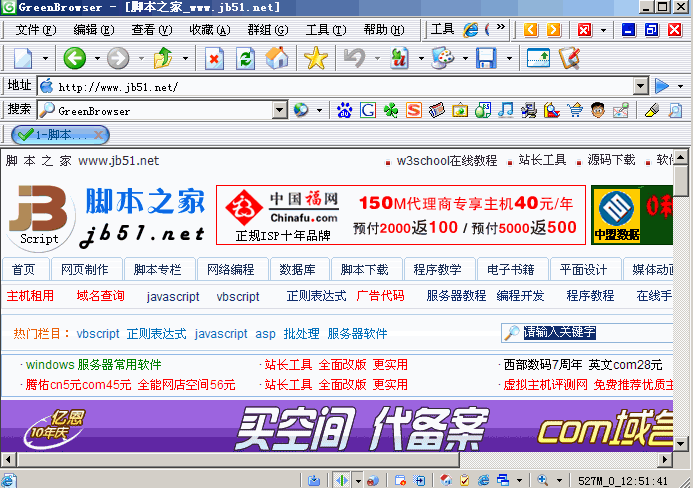Click the page capture icon with green arrow

click(x=538, y=58)
